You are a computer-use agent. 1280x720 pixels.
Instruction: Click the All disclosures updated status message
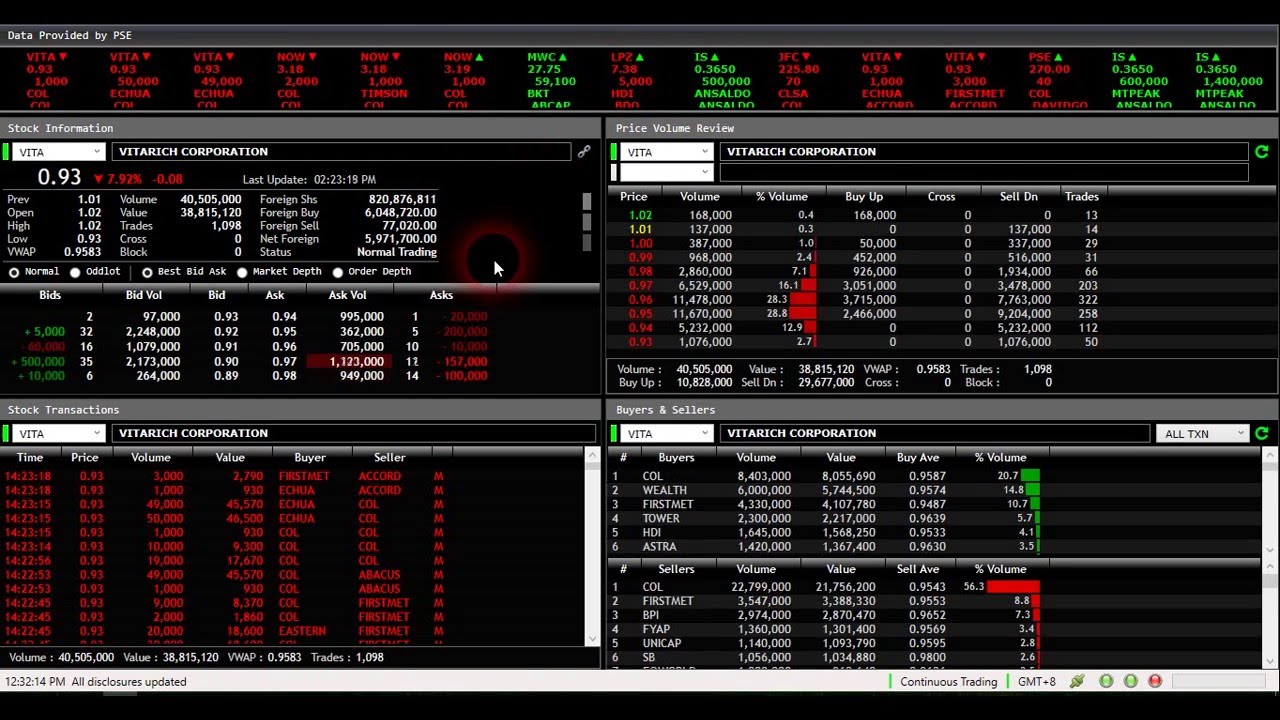click(x=129, y=682)
